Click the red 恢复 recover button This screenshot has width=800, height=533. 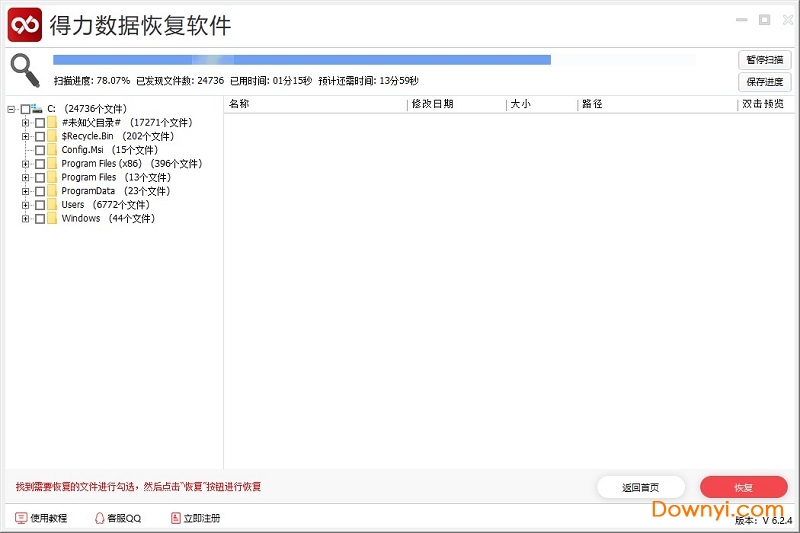743,487
